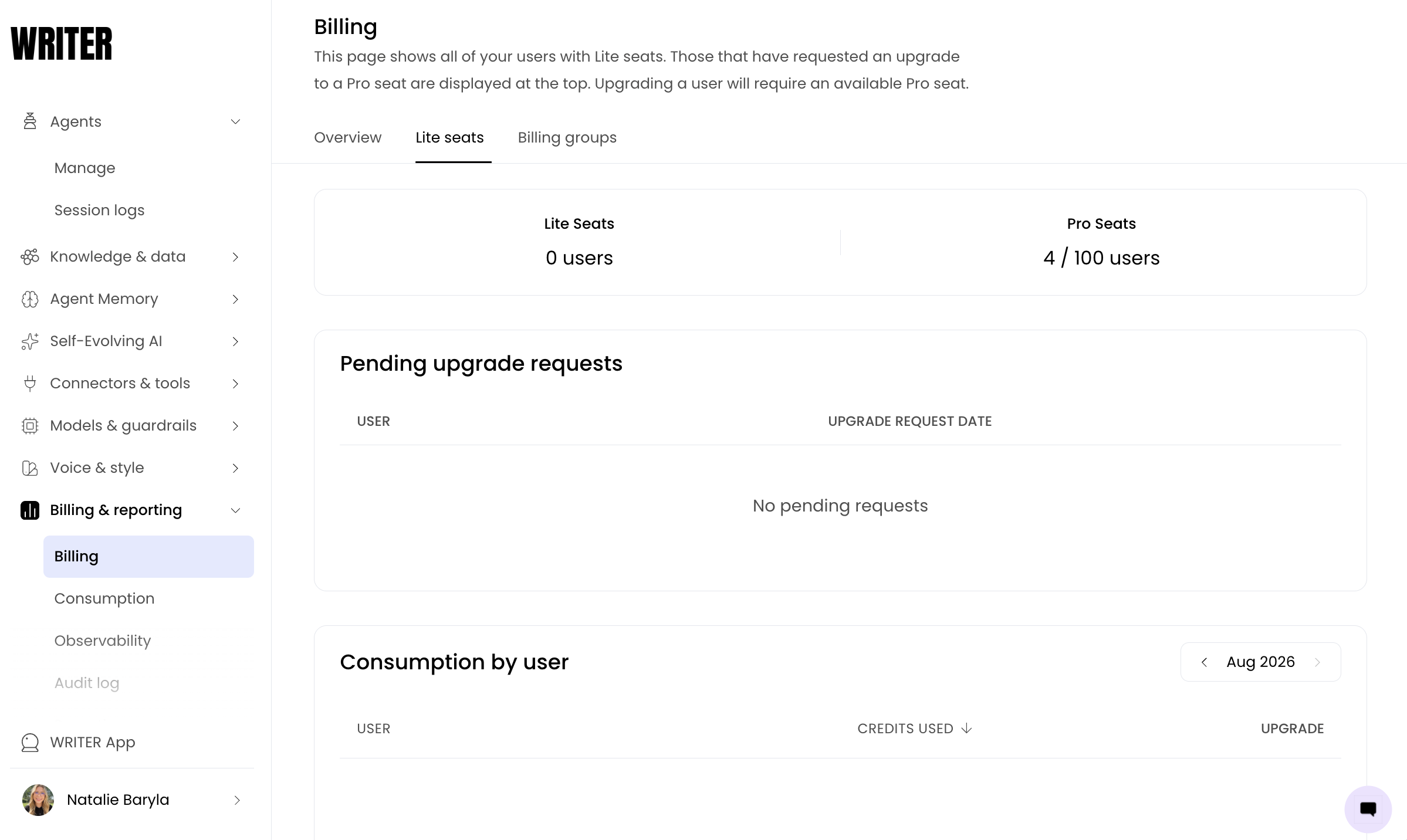The height and width of the screenshot is (840, 1407).
Task: Click the Connectors & tools plug icon
Action: pyautogui.click(x=30, y=384)
